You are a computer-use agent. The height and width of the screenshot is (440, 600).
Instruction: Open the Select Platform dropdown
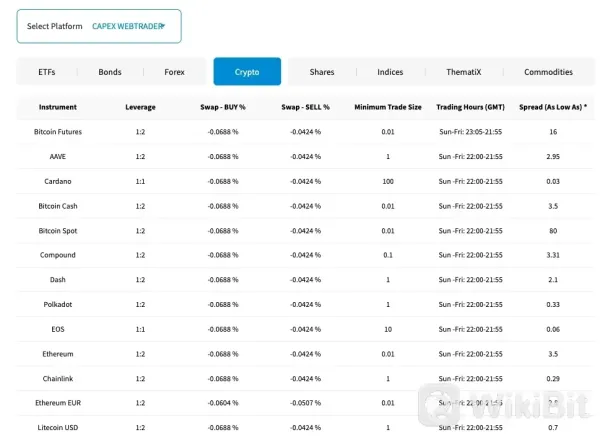98,26
